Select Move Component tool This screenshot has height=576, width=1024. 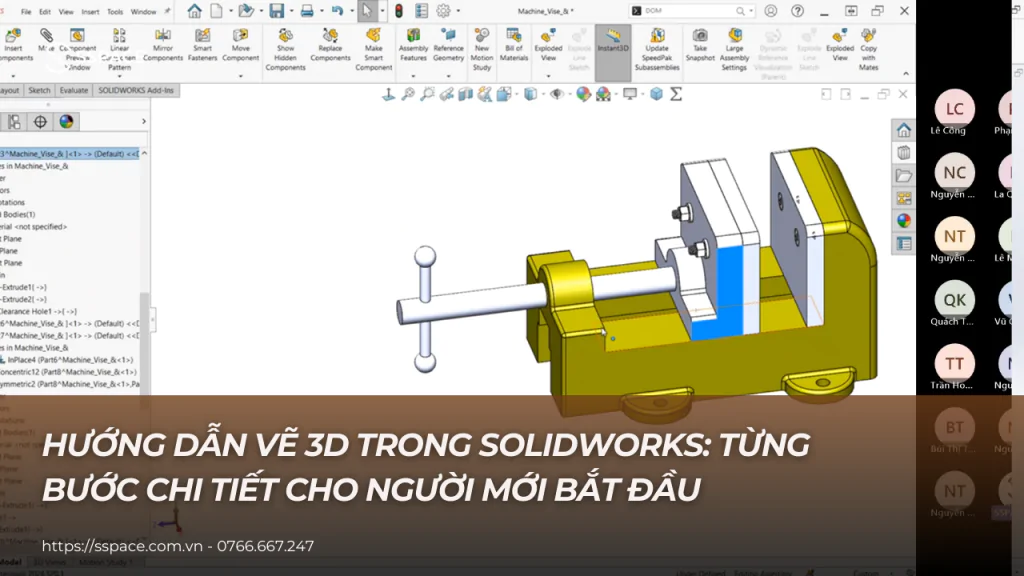tap(240, 45)
